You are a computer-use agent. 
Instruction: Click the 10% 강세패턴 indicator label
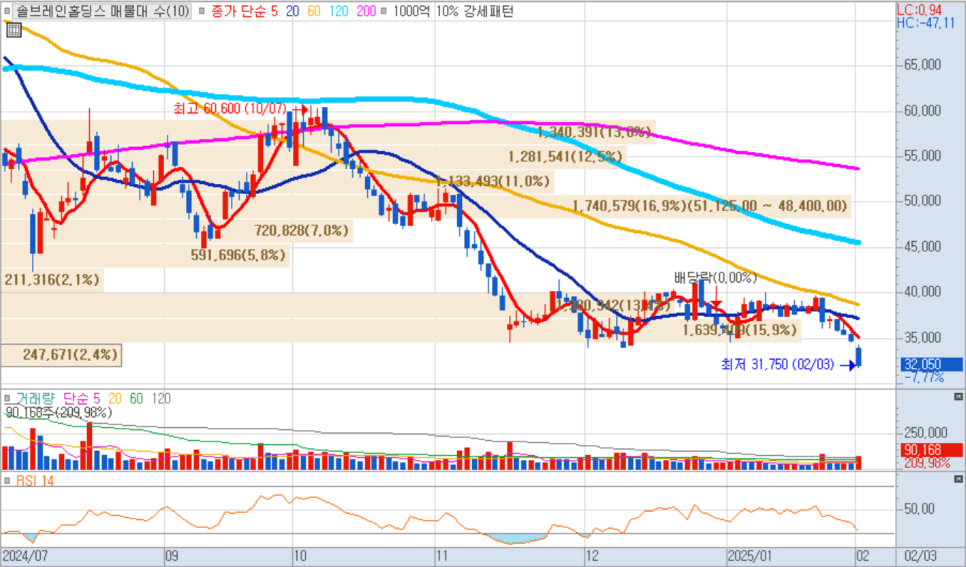[474, 11]
